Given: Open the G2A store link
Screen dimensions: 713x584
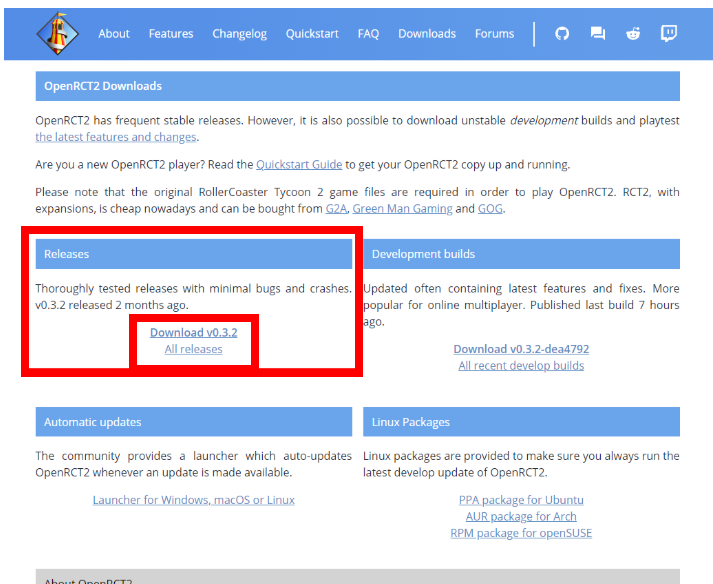Looking at the screenshot, I should pos(336,208).
